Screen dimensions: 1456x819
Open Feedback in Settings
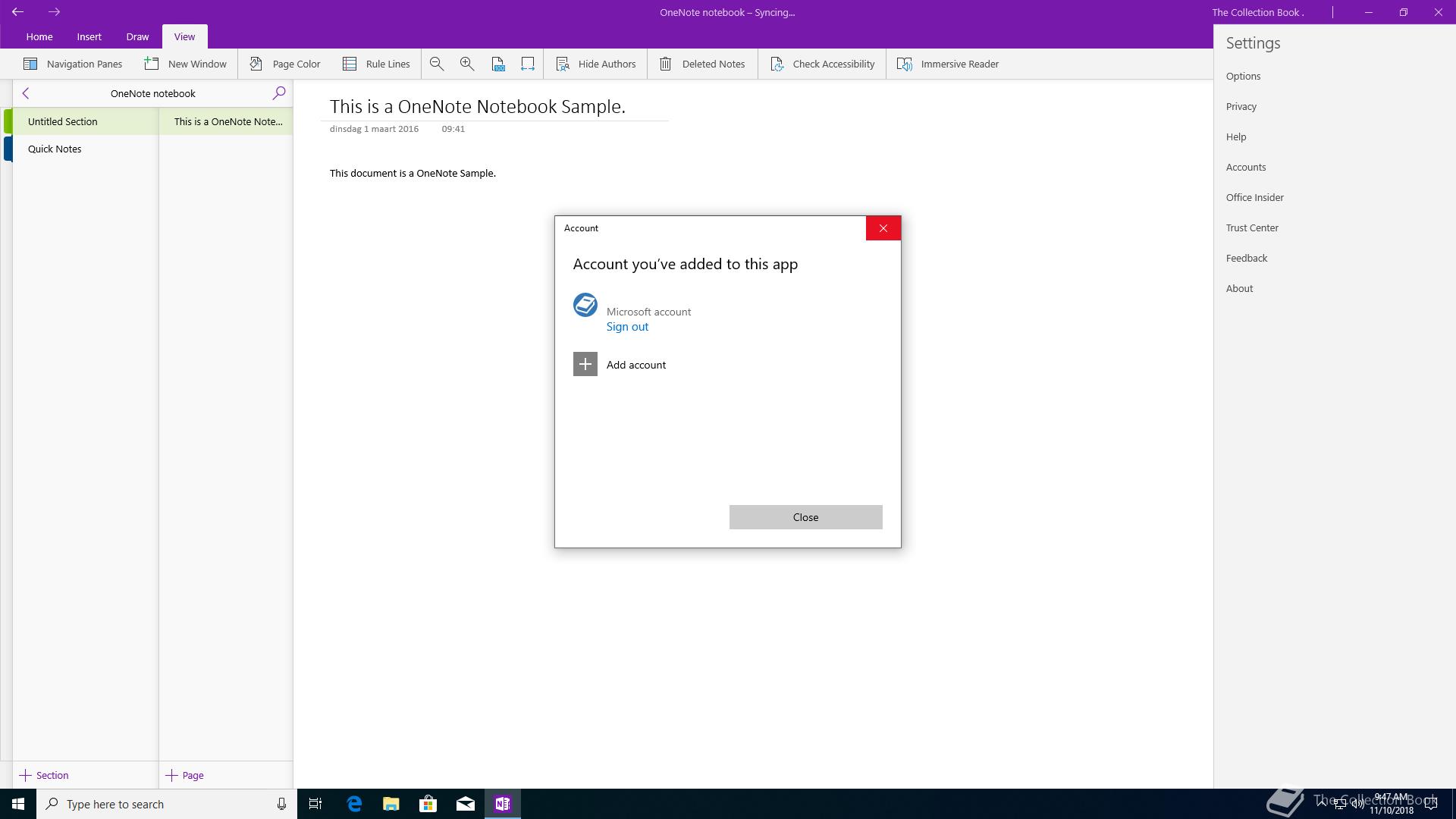tap(1247, 258)
